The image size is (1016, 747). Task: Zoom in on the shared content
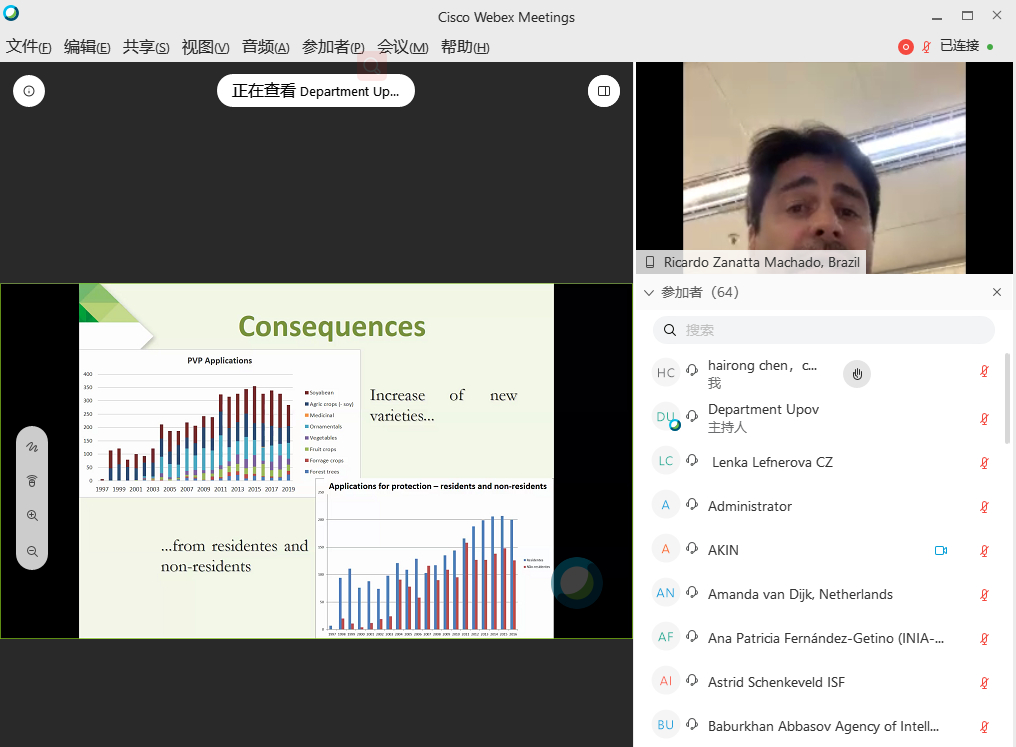32,516
